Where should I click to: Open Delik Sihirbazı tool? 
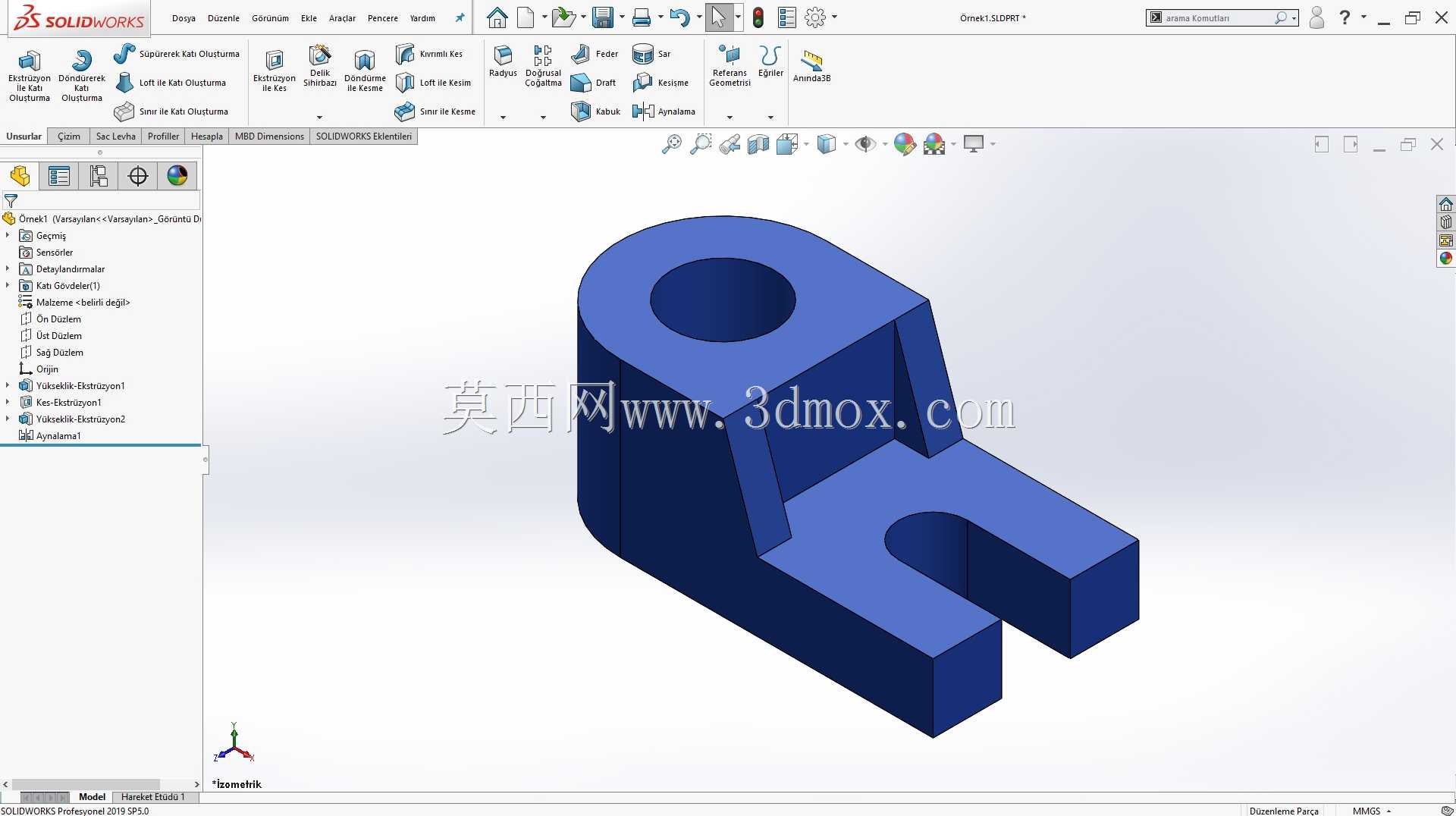click(x=320, y=66)
